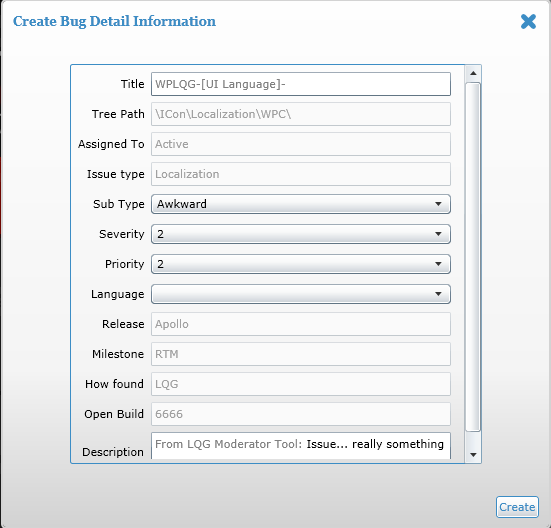
Task: Open the Language dropdown
Action: (x=301, y=294)
